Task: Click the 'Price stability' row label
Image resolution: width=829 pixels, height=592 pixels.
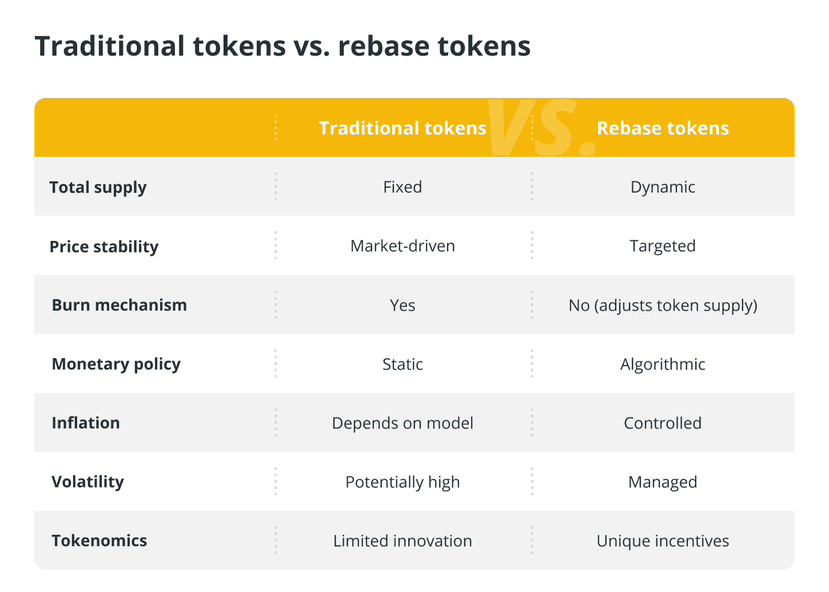Action: (x=104, y=246)
